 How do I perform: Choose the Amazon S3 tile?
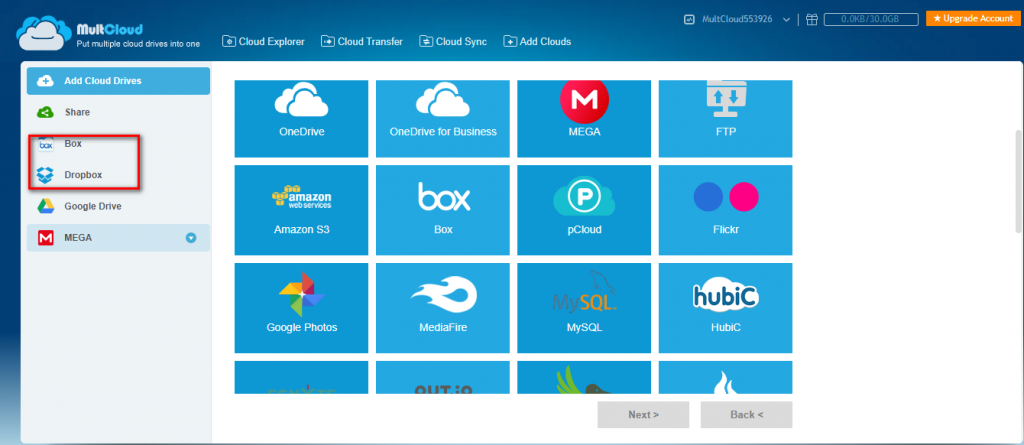[301, 210]
